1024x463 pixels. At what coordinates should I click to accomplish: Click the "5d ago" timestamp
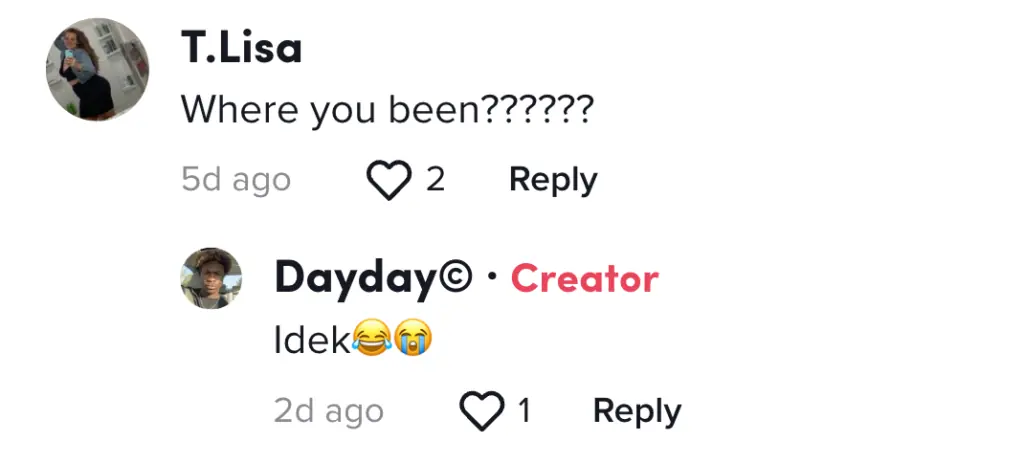click(x=236, y=181)
